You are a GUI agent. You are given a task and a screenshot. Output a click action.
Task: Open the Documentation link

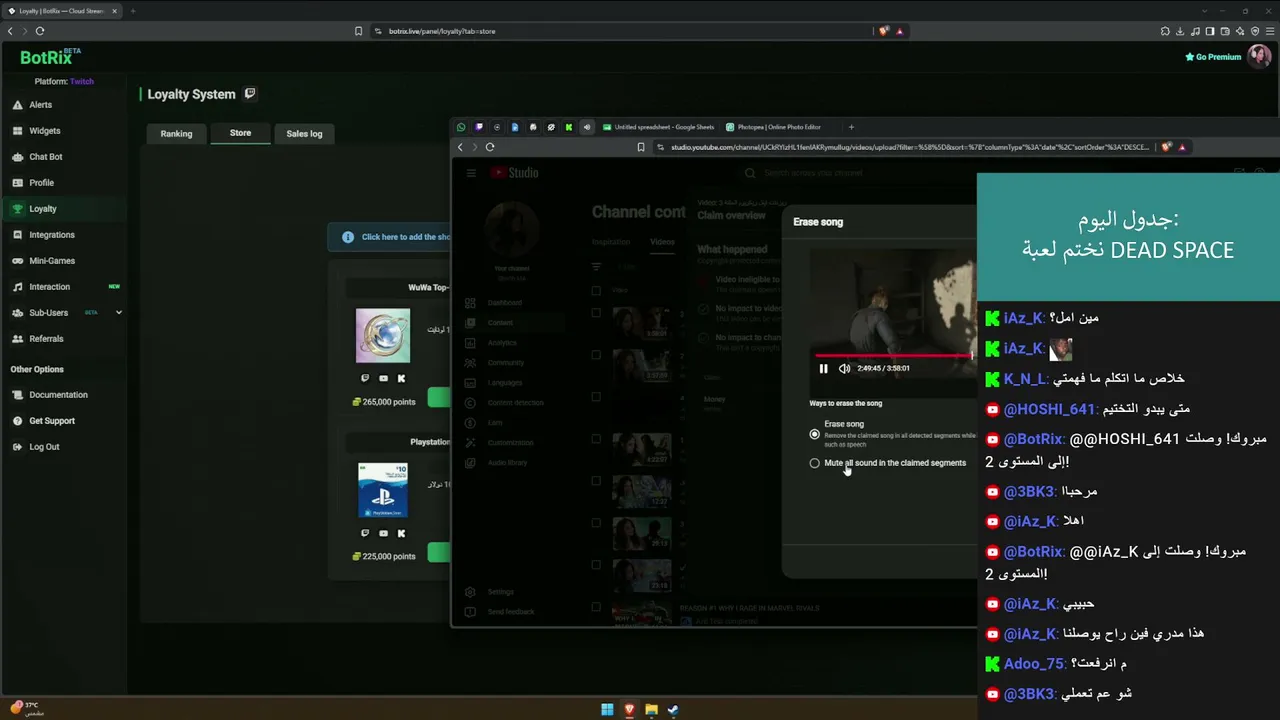[58, 395]
